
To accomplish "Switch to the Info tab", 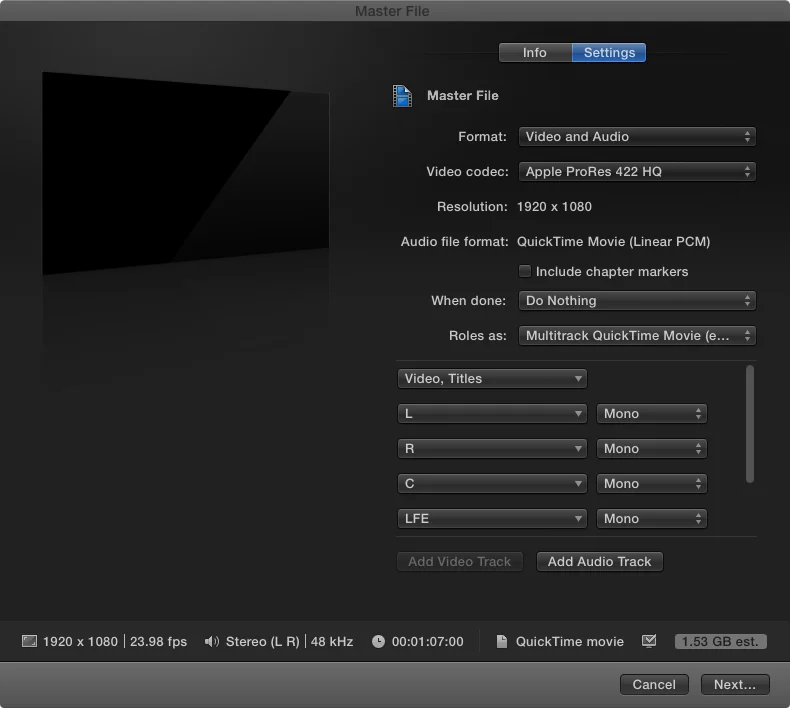I will click(x=535, y=52).
